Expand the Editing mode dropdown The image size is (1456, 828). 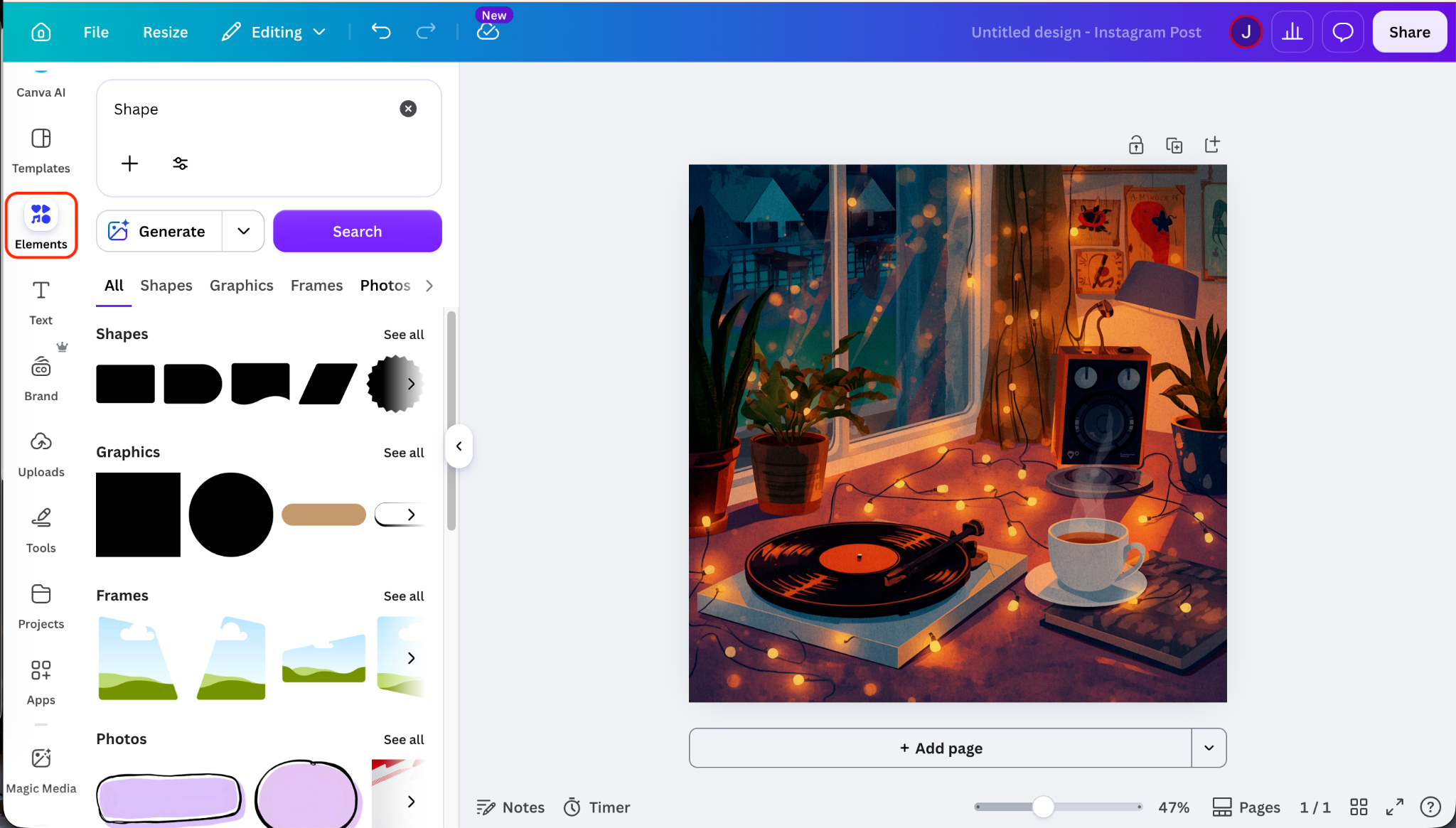[274, 32]
